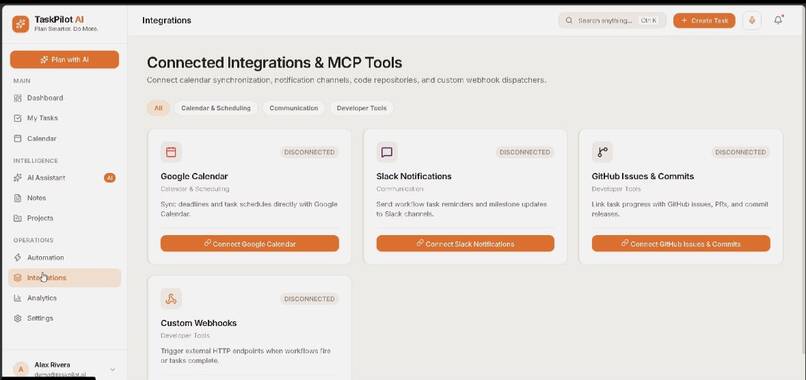The image size is (806, 380).
Task: Click the Projects folder icon
Action: (17, 218)
